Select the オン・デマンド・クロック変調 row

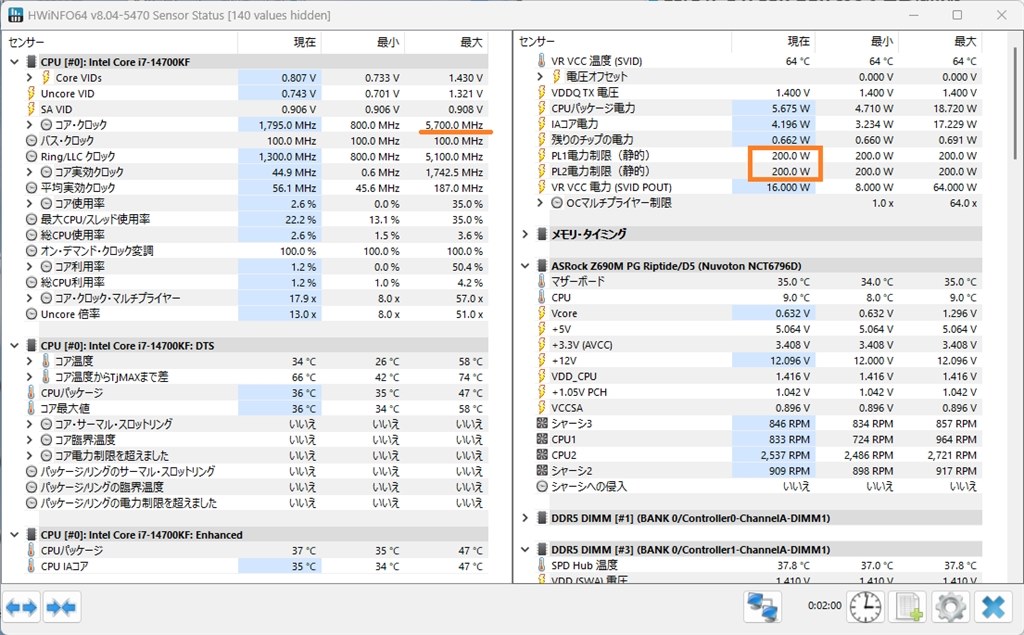tap(256, 251)
